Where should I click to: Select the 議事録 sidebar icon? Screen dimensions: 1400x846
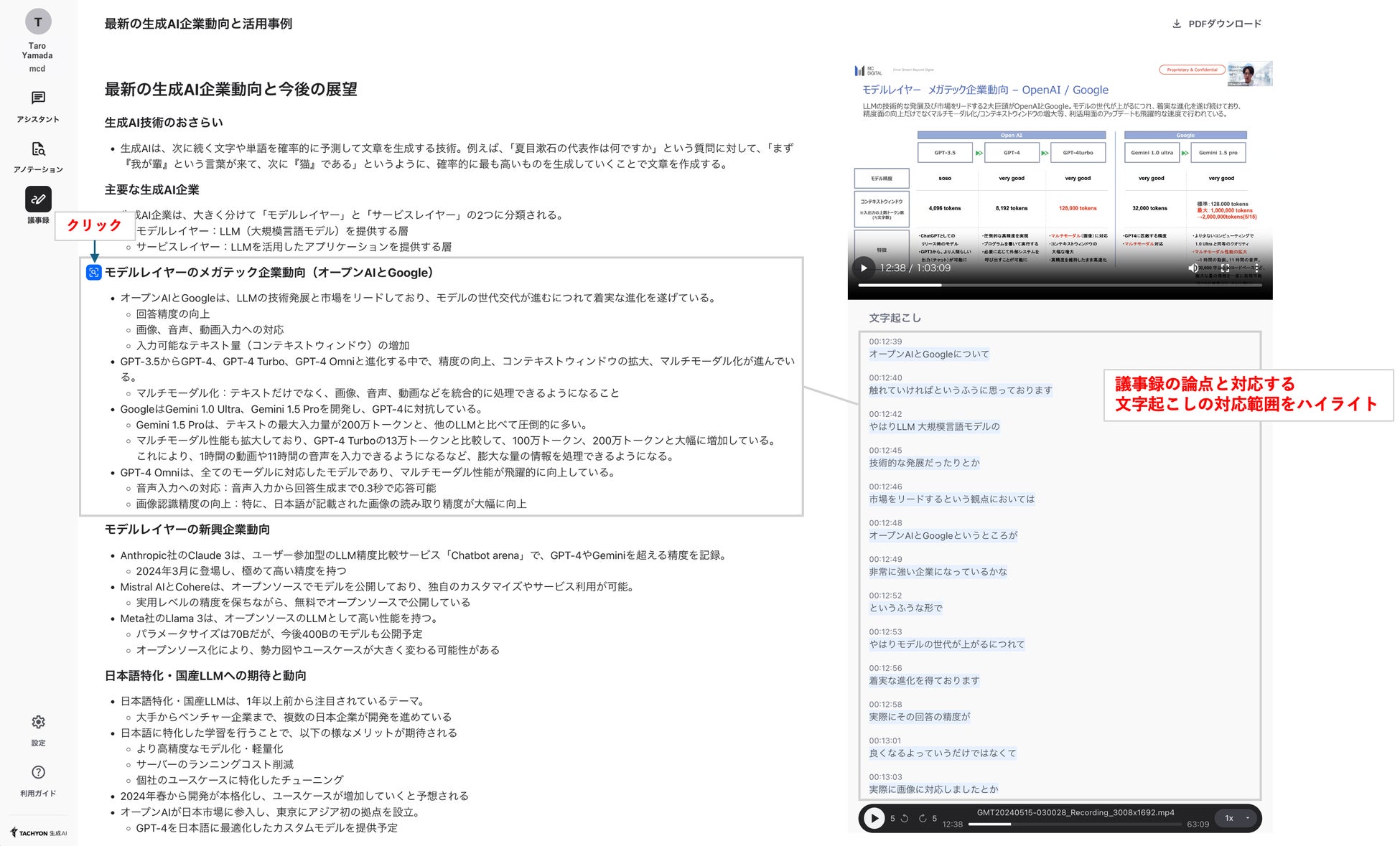(38, 199)
